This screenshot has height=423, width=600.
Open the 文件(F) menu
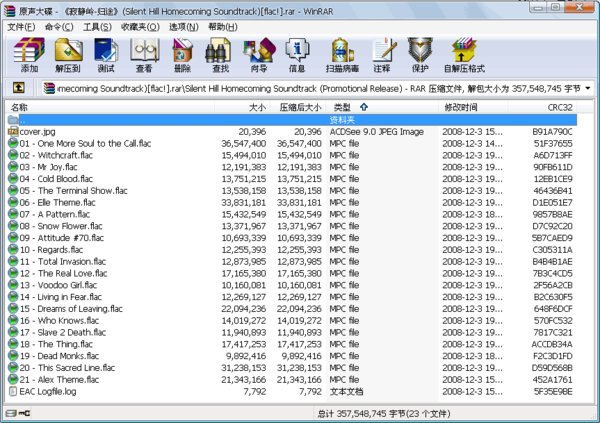pos(21,27)
